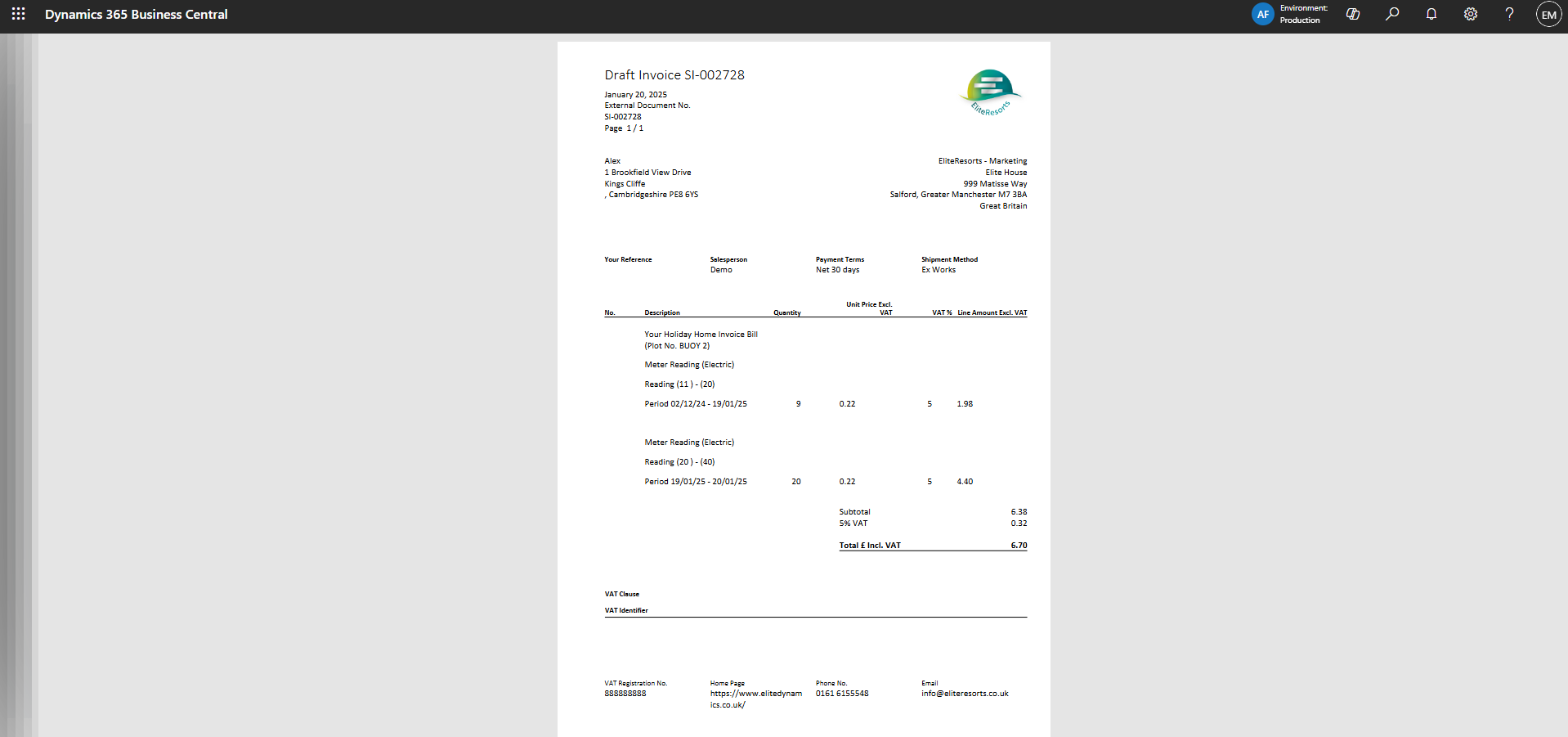Open the AF environment badge
1568x737 pixels.
1262,14
